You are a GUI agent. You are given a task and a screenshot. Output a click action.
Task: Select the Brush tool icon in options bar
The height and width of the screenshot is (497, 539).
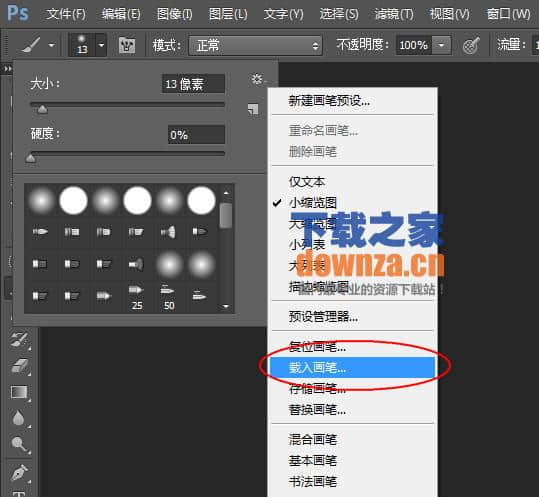(31, 45)
